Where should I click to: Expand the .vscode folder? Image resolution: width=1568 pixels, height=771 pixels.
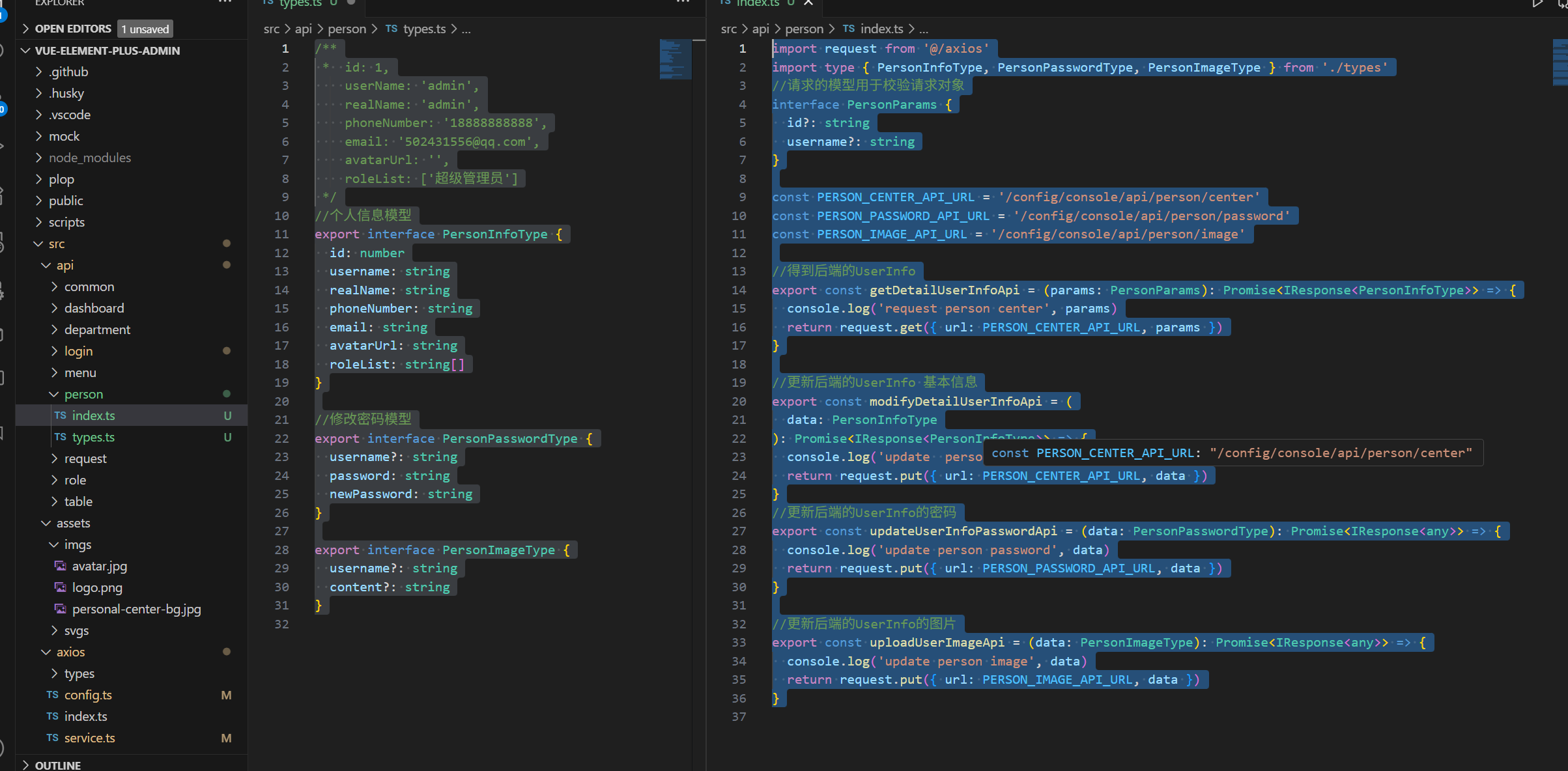39,115
